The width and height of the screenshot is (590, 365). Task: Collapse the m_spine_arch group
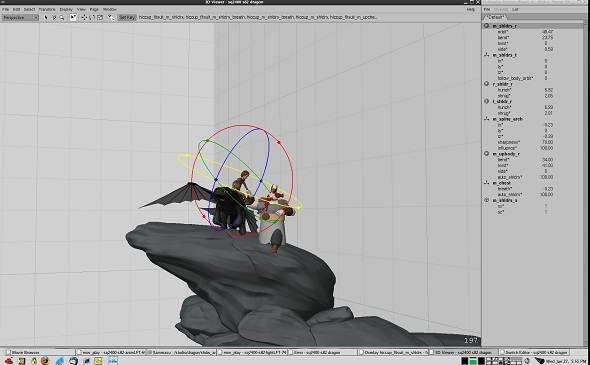click(487, 119)
